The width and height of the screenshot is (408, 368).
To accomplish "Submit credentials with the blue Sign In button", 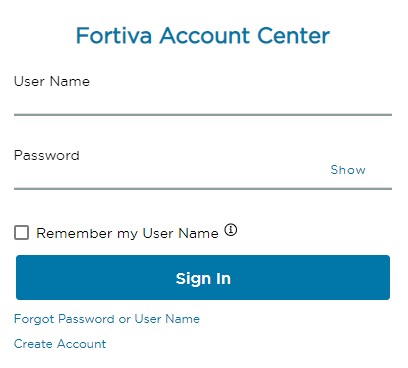I will [x=203, y=277].
